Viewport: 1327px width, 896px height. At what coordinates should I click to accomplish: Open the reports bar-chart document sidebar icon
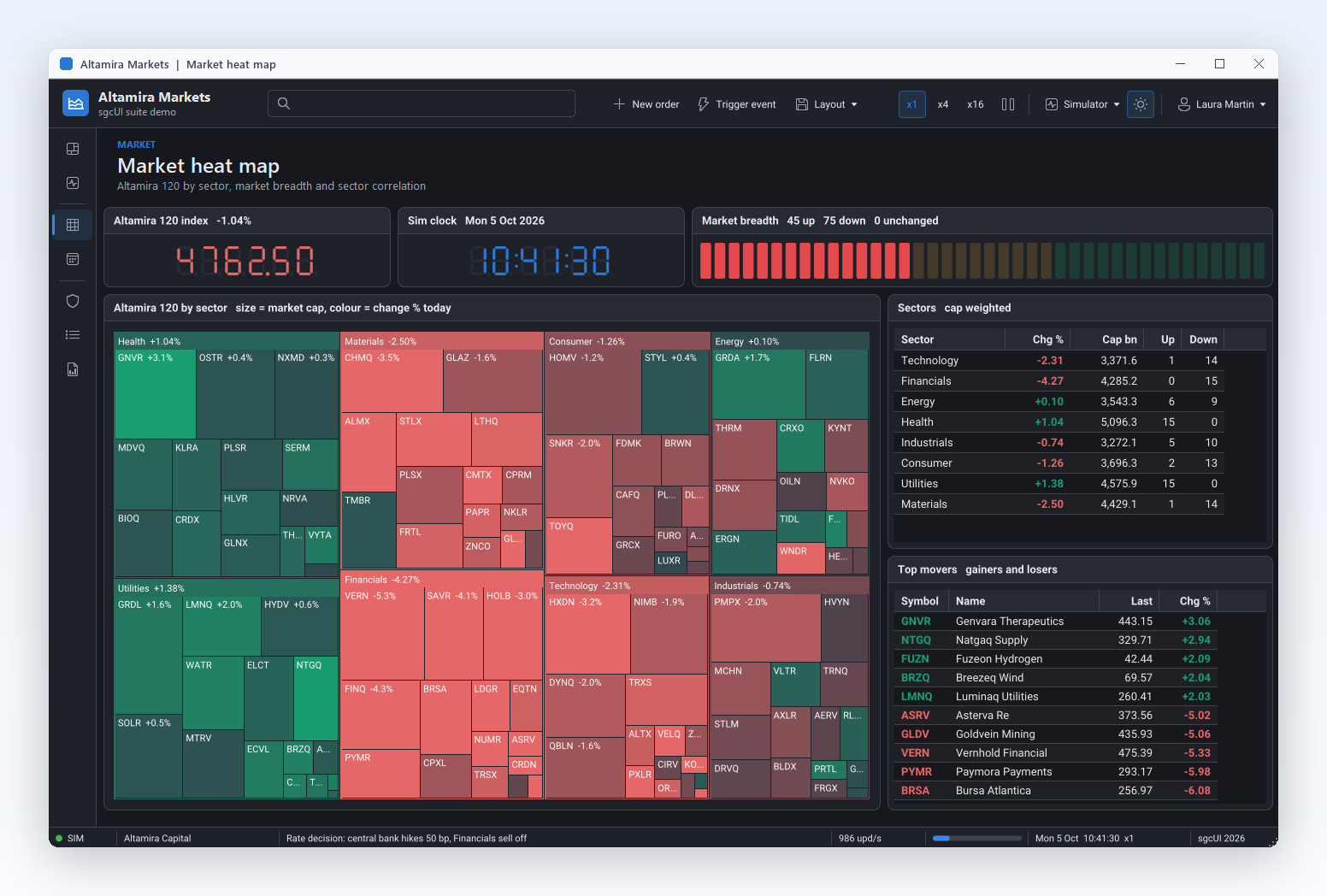point(73,369)
